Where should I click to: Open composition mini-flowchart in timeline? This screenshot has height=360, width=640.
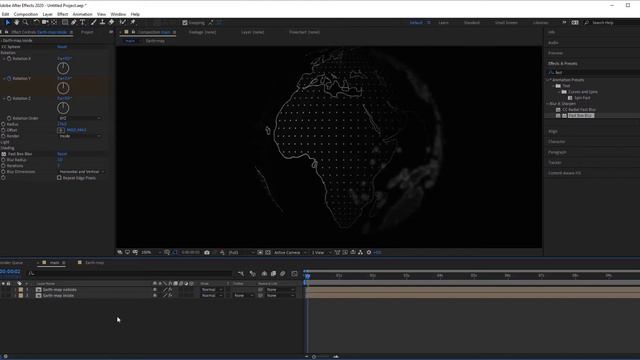(241, 274)
